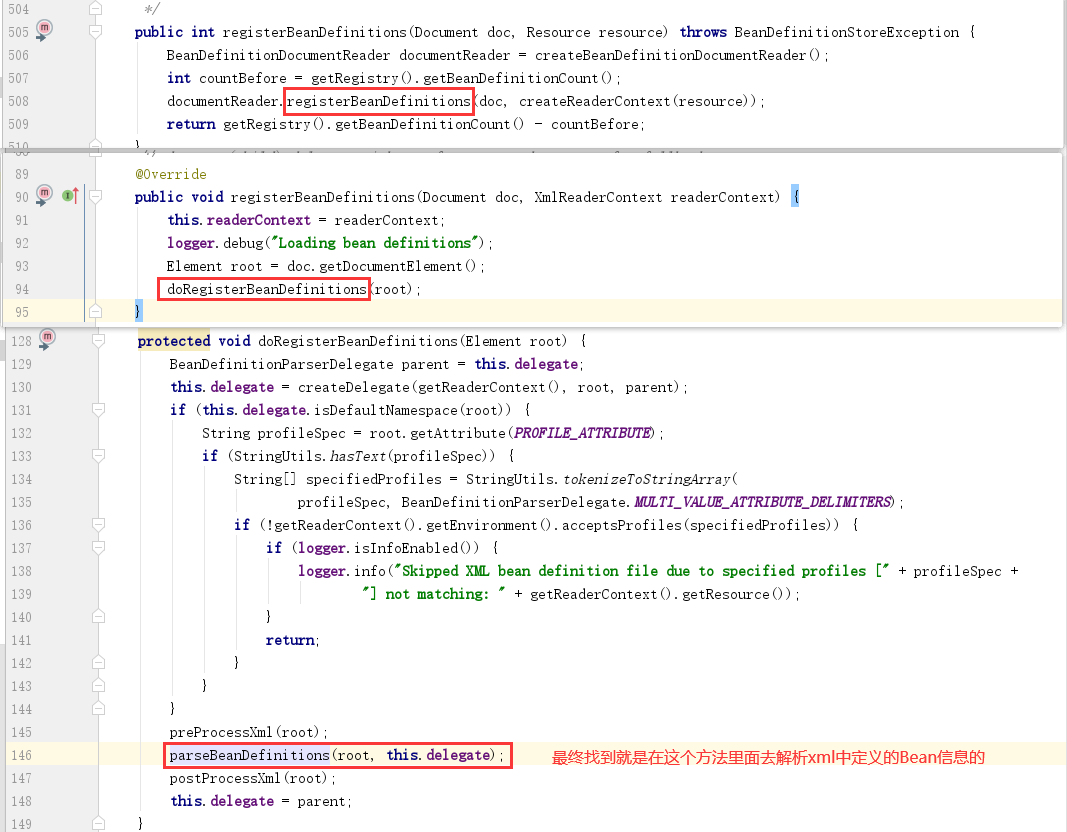Collapse the if block fold marker at line 131
The image size is (1067, 832).
(x=97, y=410)
